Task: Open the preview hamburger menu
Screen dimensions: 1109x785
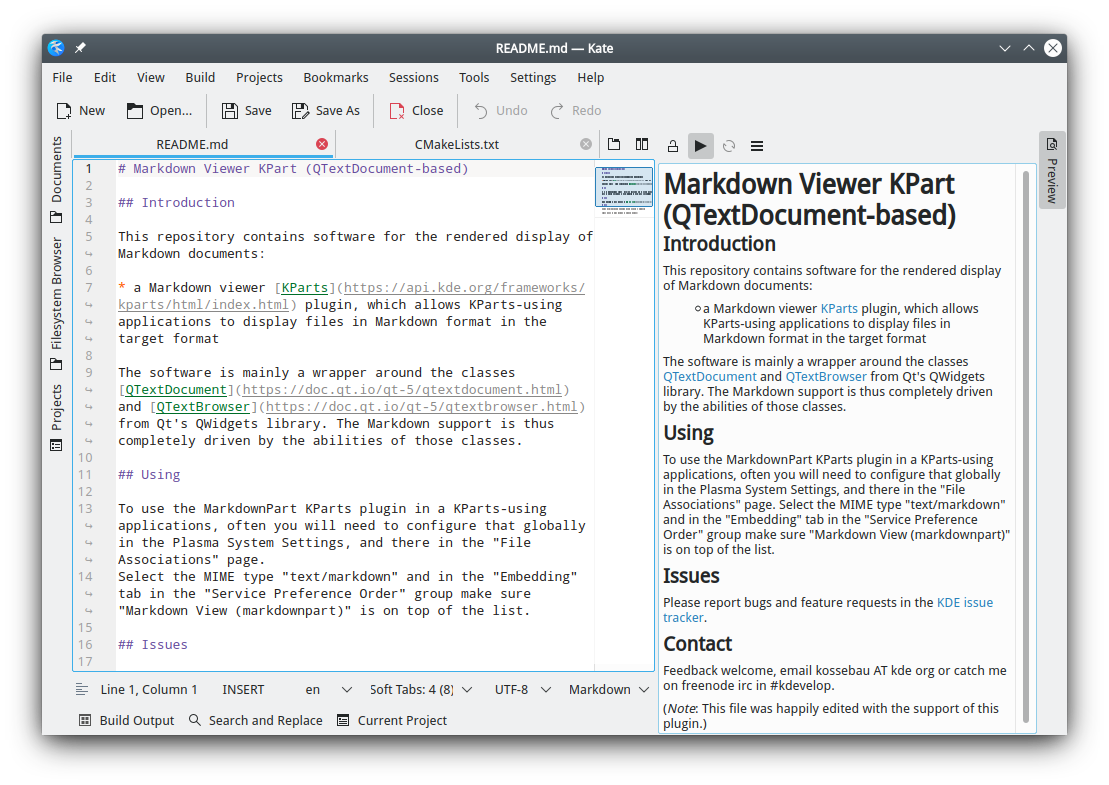Action: (x=757, y=146)
